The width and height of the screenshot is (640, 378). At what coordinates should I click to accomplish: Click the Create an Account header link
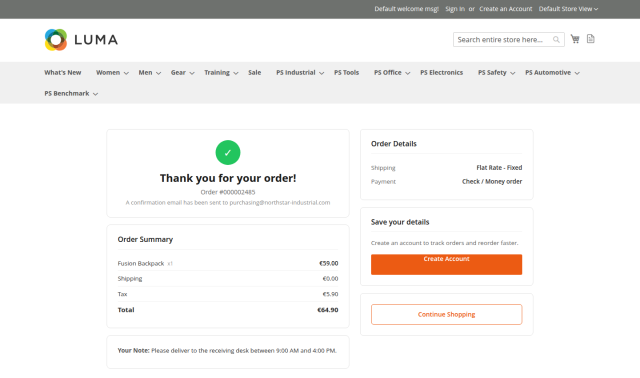(x=505, y=9)
